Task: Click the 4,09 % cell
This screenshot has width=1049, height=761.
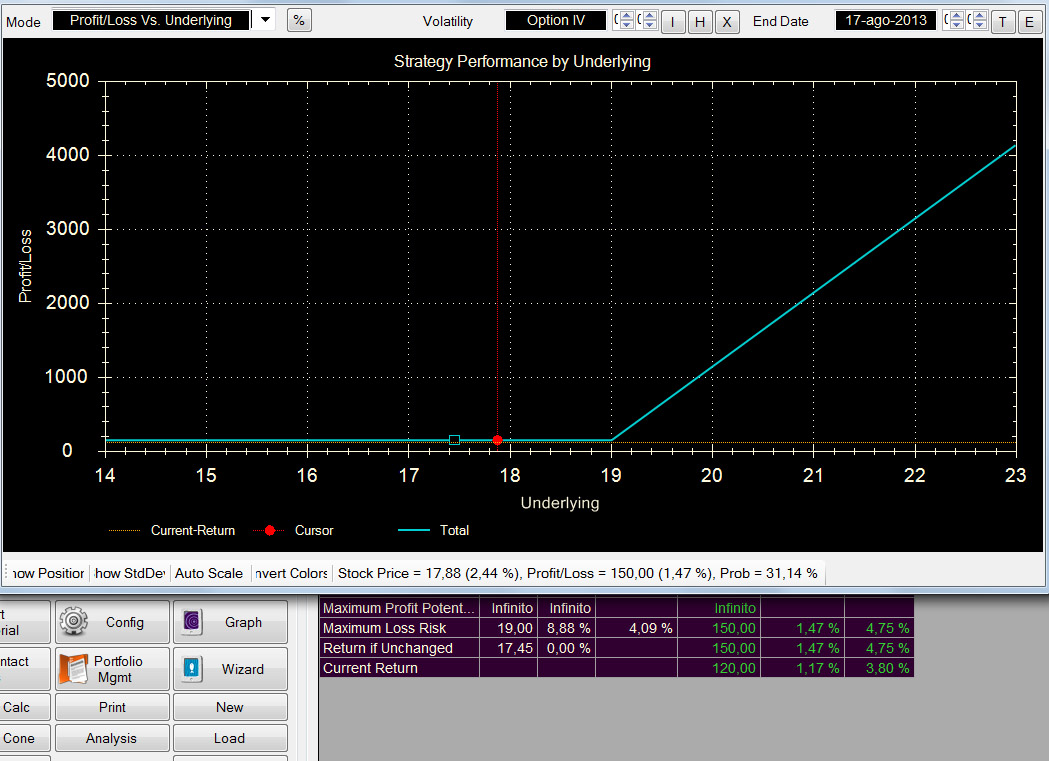Action: tap(636, 628)
